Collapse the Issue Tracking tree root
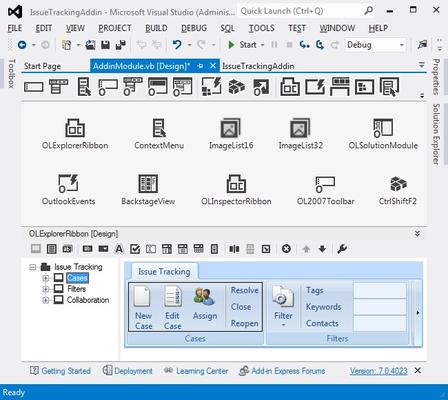 pos(32,267)
